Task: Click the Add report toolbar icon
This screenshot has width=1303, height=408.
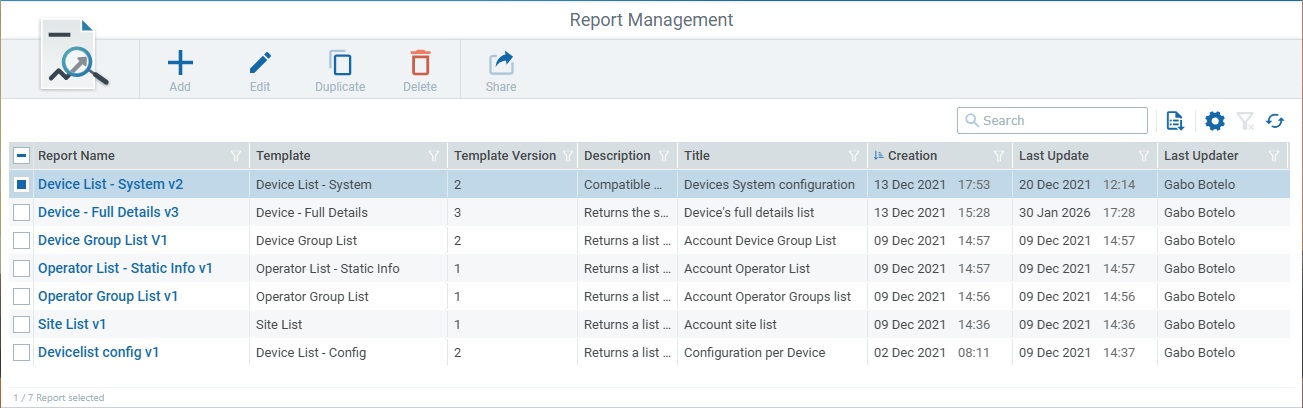Action: 180,64
